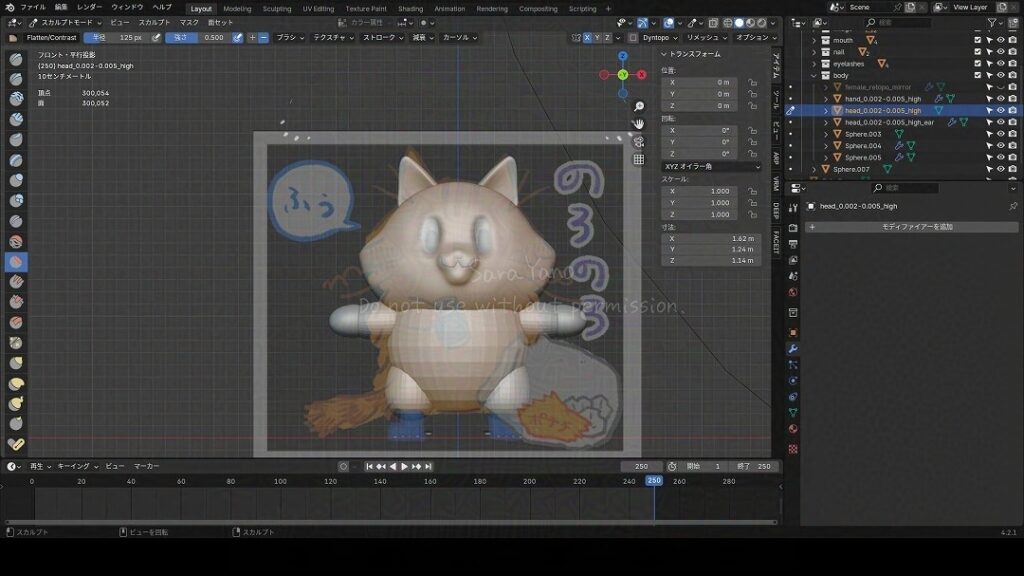Click the jump to last frame button
1024x576 pixels.
tap(429, 466)
